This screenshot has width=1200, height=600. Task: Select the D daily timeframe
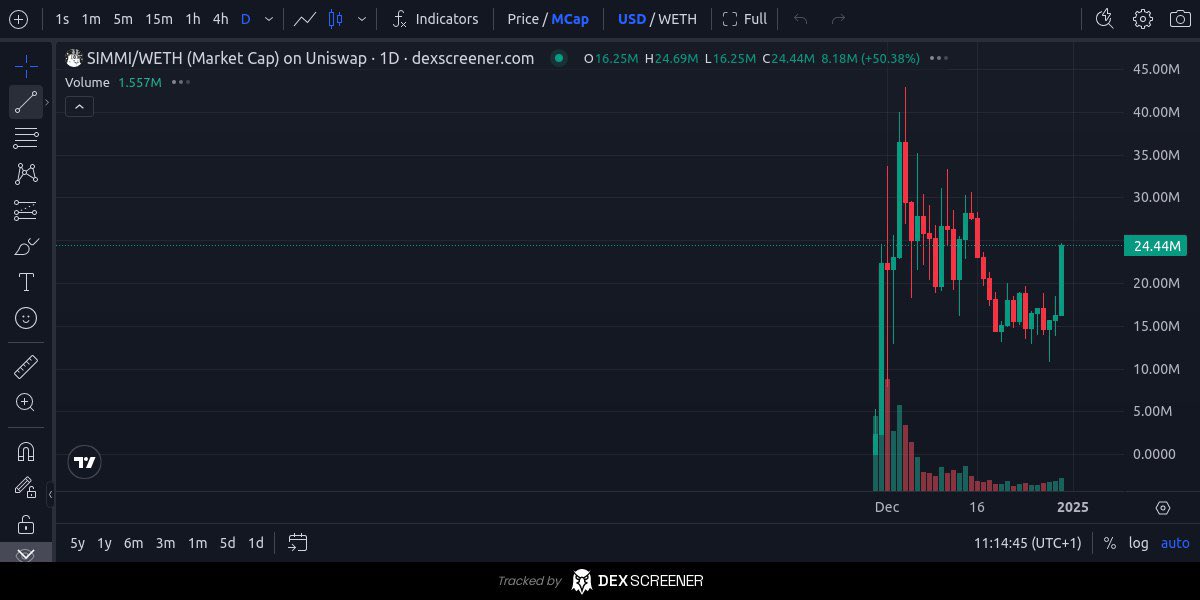click(x=246, y=19)
